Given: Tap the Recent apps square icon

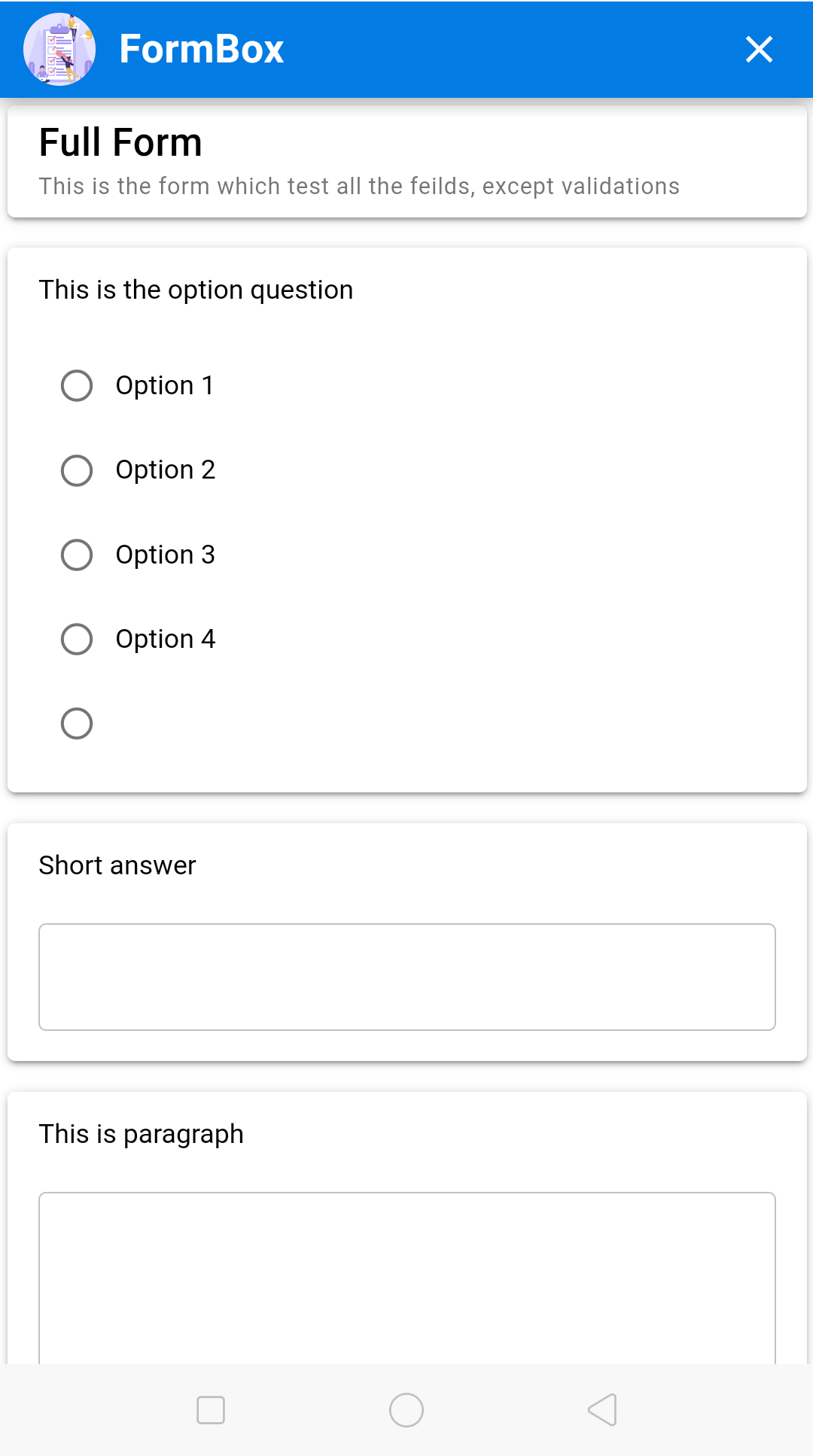Looking at the screenshot, I should [211, 1410].
